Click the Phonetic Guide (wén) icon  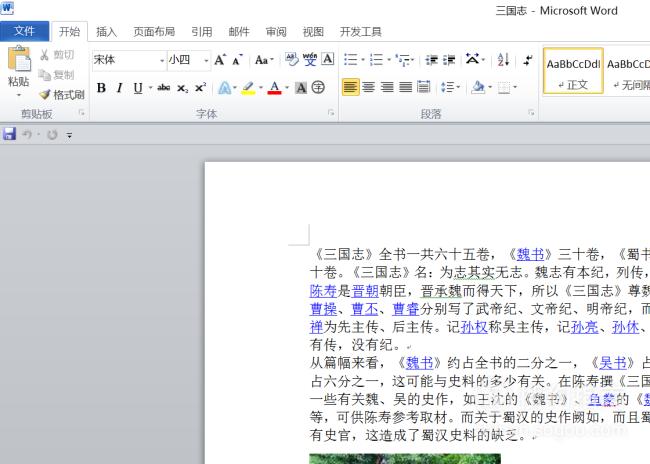310,60
